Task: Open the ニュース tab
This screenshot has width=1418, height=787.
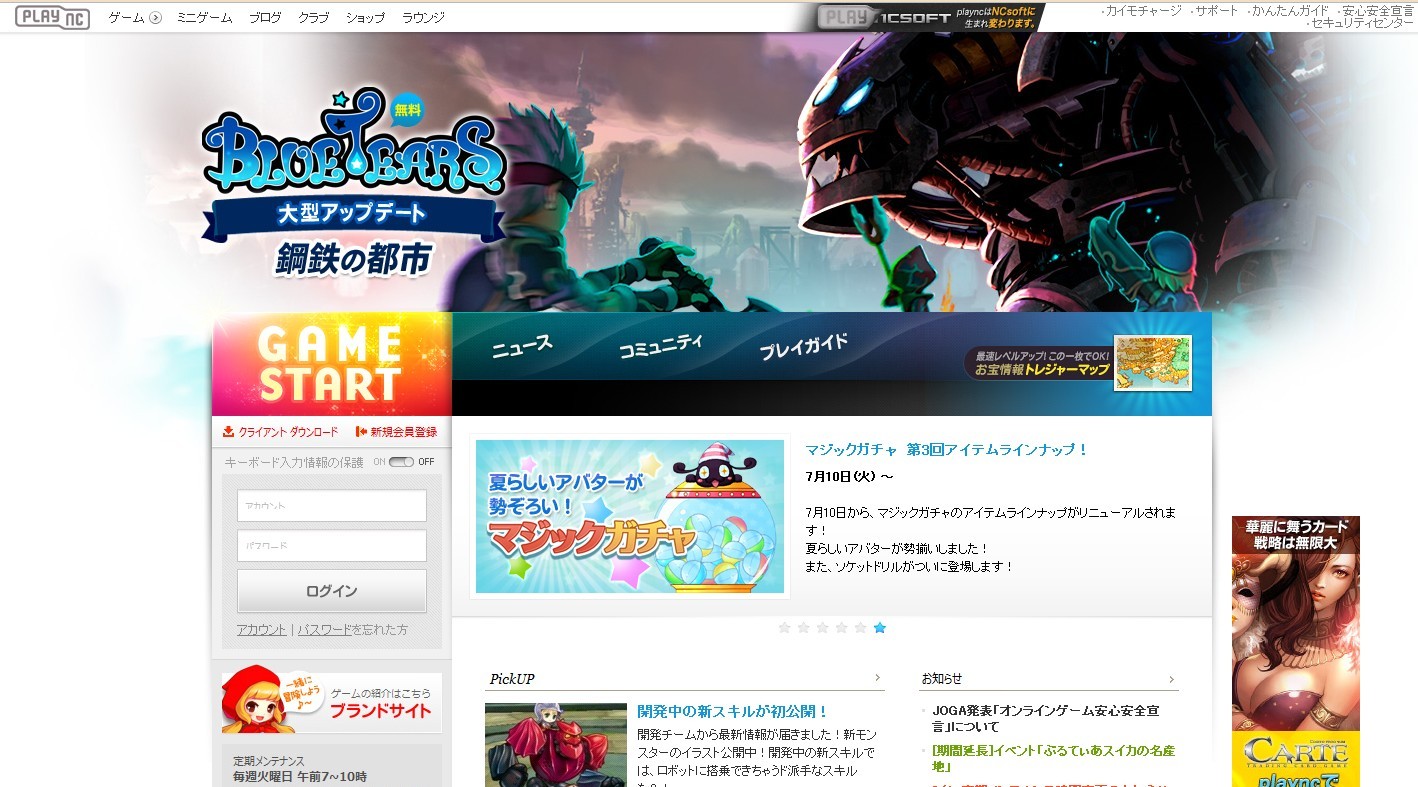Action: [x=521, y=346]
